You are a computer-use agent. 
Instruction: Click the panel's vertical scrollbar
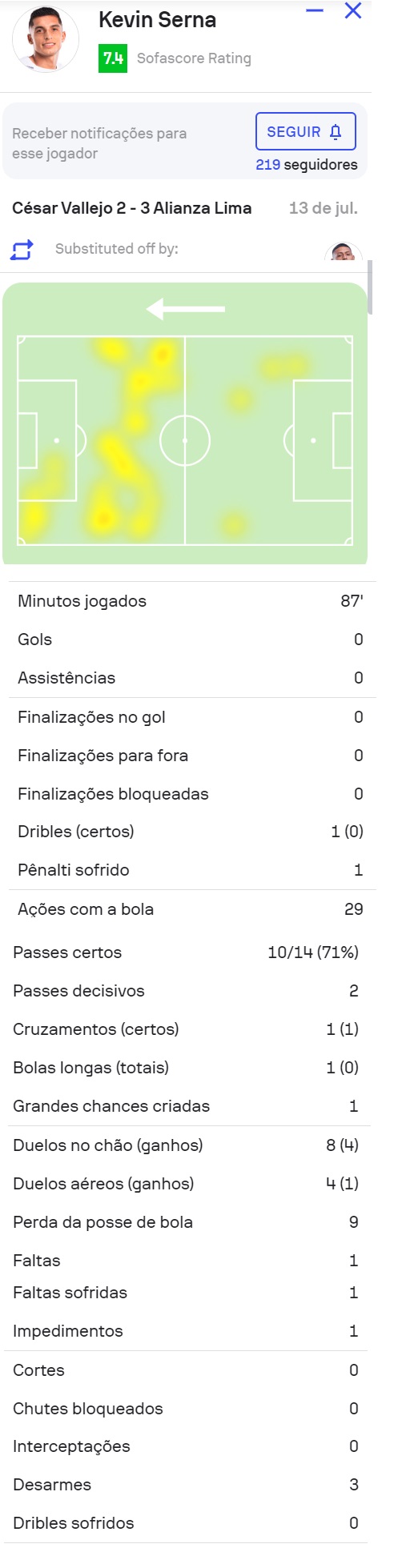pos(370,287)
